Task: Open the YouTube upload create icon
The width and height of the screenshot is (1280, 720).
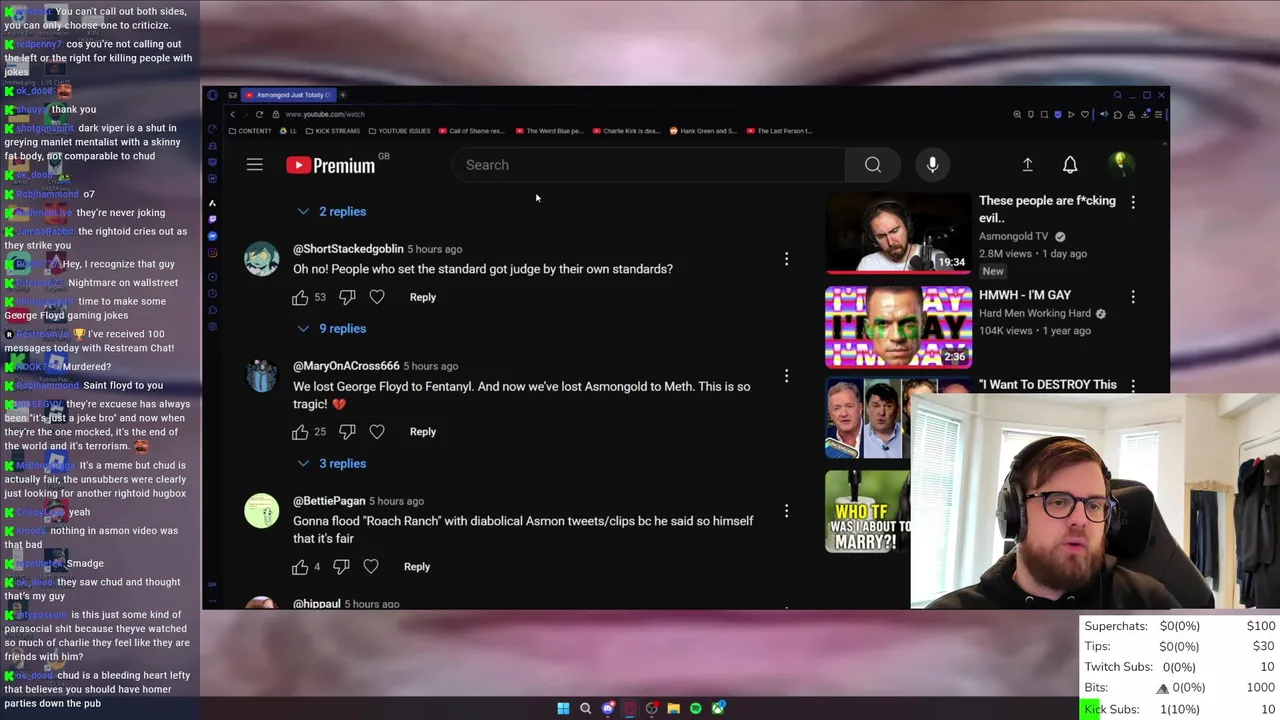Action: click(1027, 165)
